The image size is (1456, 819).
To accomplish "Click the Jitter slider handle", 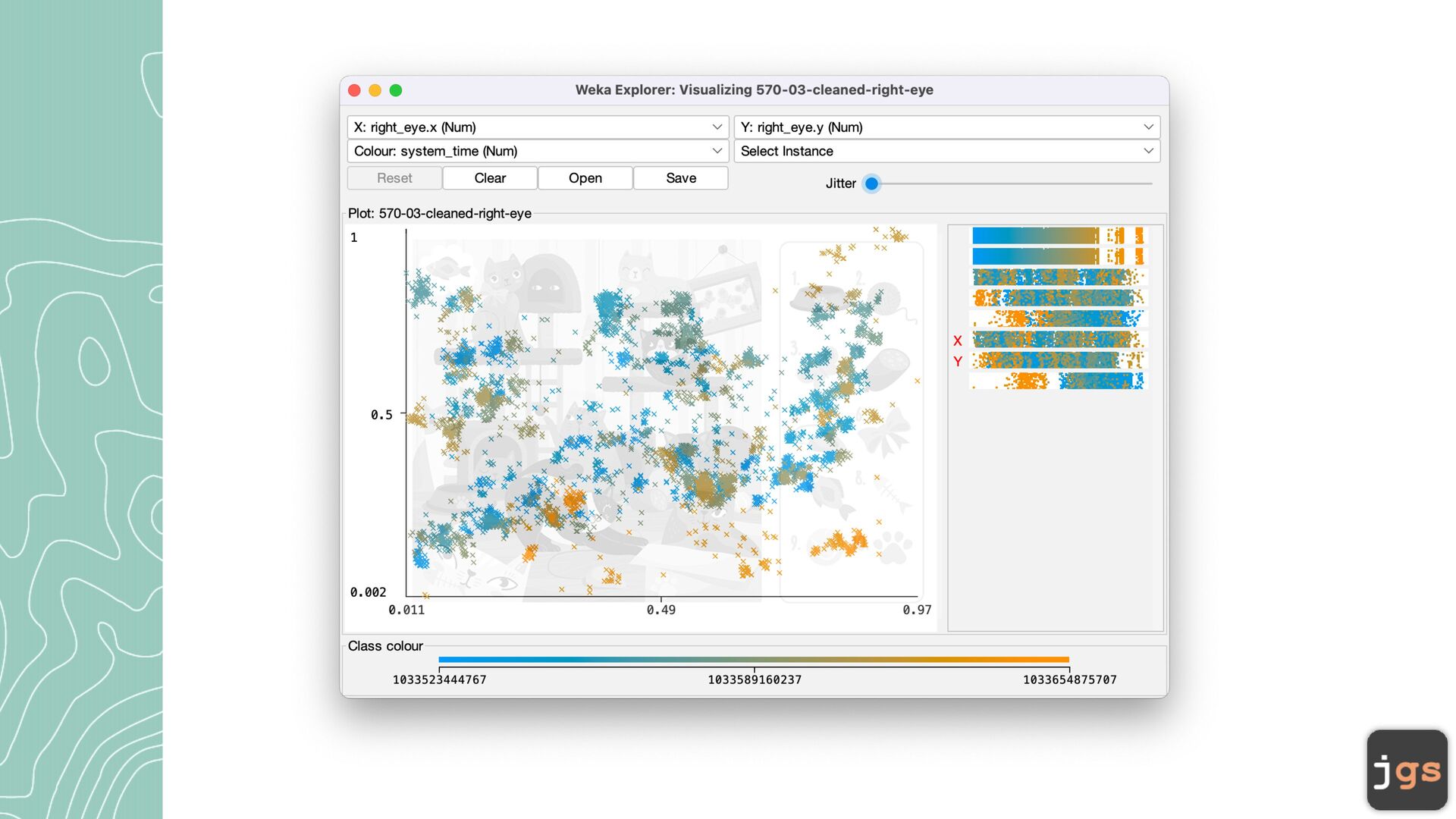I will (x=871, y=184).
